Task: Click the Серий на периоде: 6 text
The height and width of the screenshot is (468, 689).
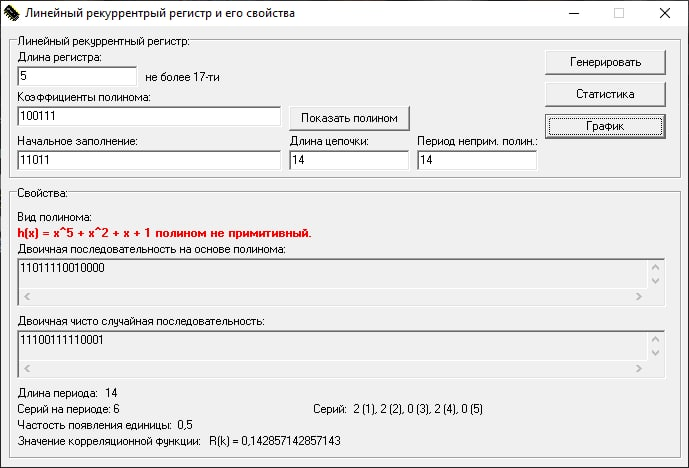Action: (68, 409)
